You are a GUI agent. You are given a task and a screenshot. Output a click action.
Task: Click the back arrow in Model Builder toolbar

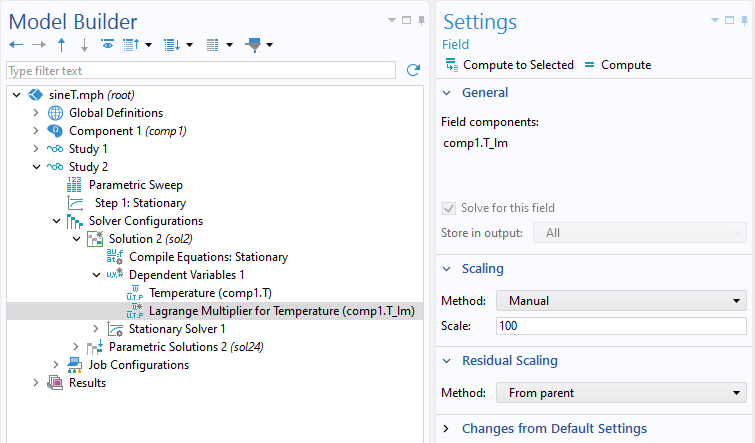coord(16,45)
